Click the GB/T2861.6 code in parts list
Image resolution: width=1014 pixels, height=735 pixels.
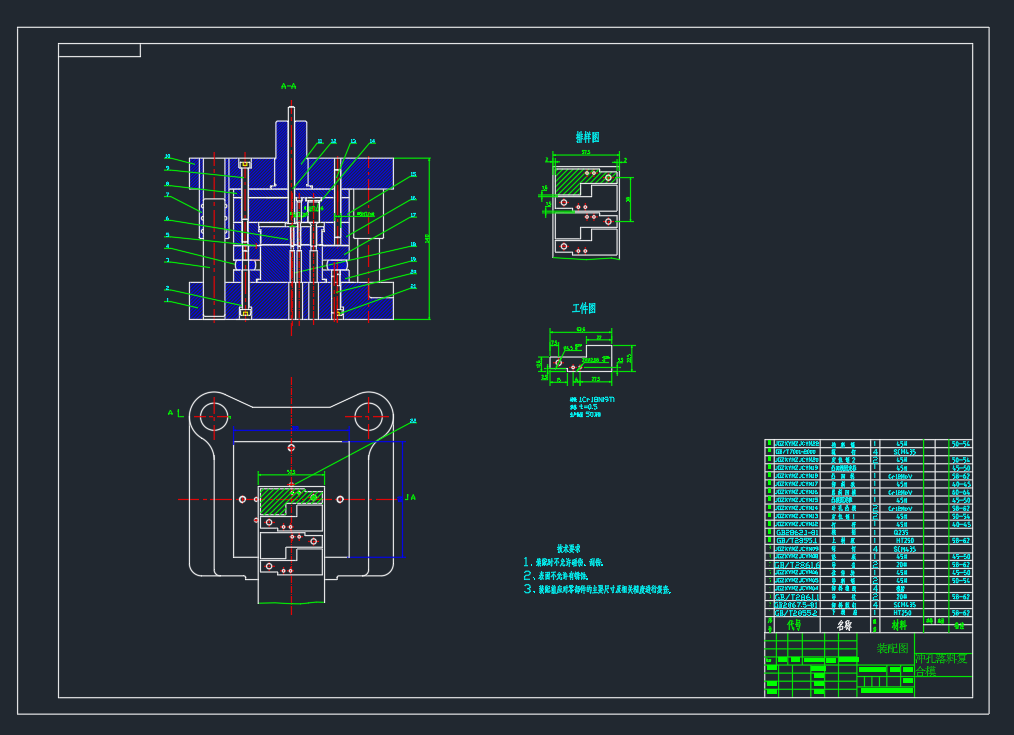click(x=797, y=565)
